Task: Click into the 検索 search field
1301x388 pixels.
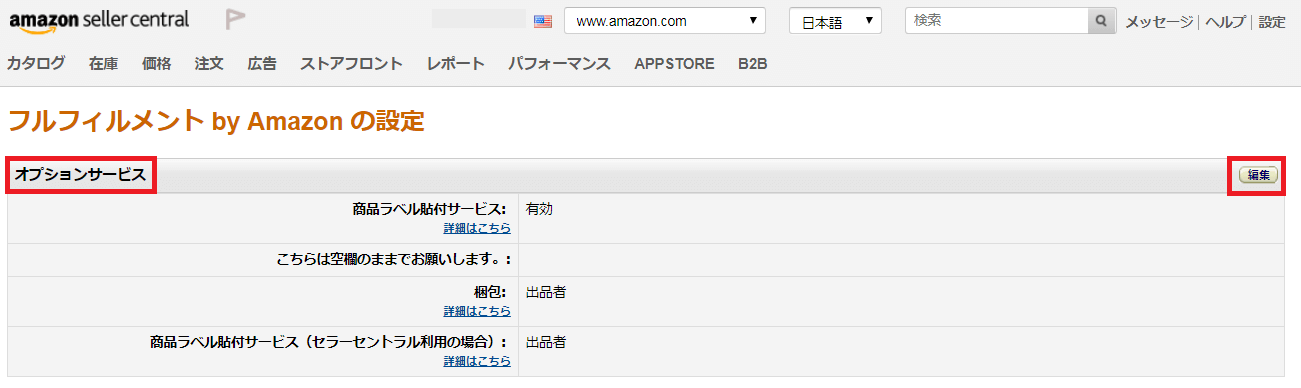Action: click(996, 21)
